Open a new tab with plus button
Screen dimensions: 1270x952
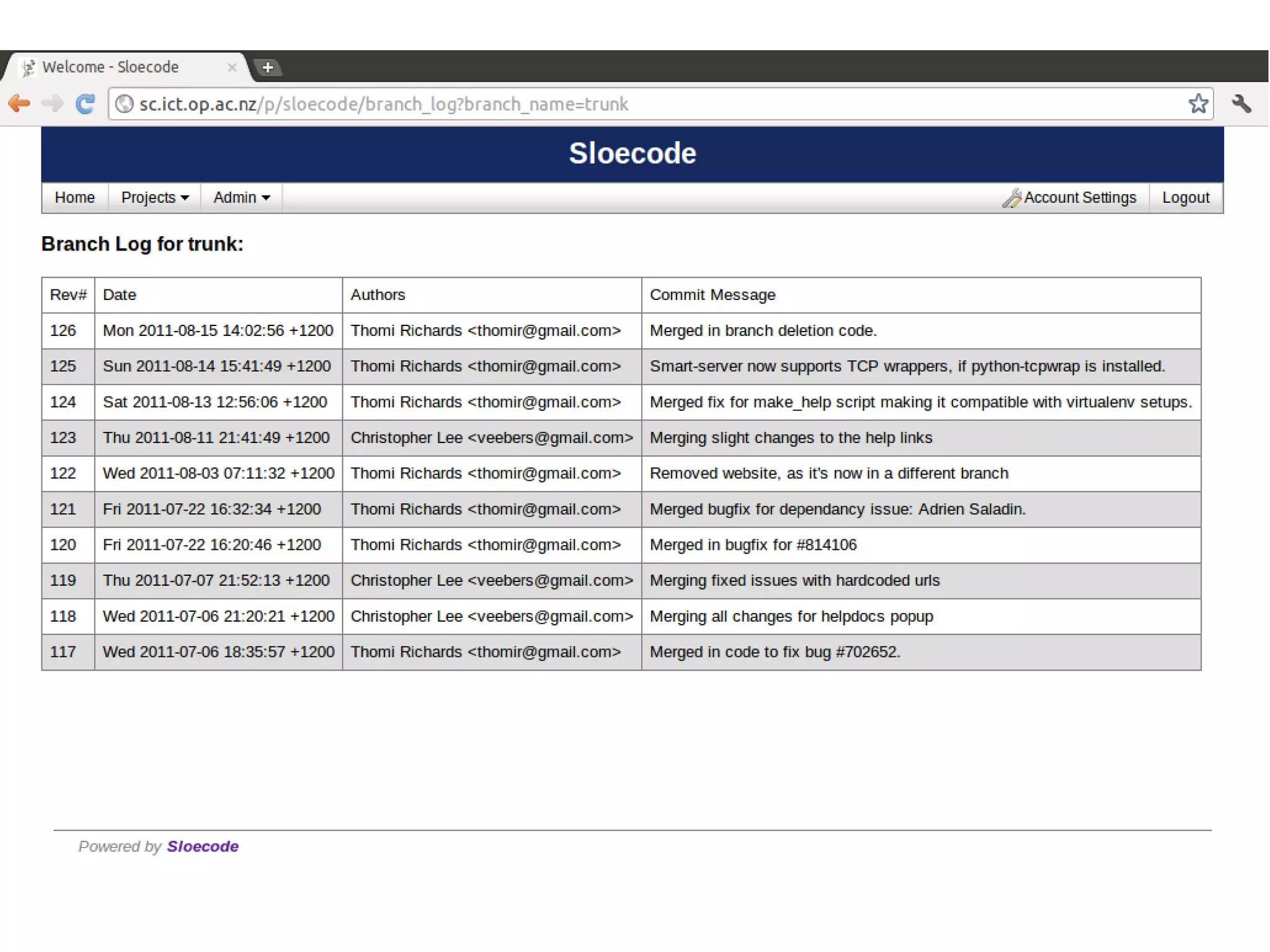268,67
